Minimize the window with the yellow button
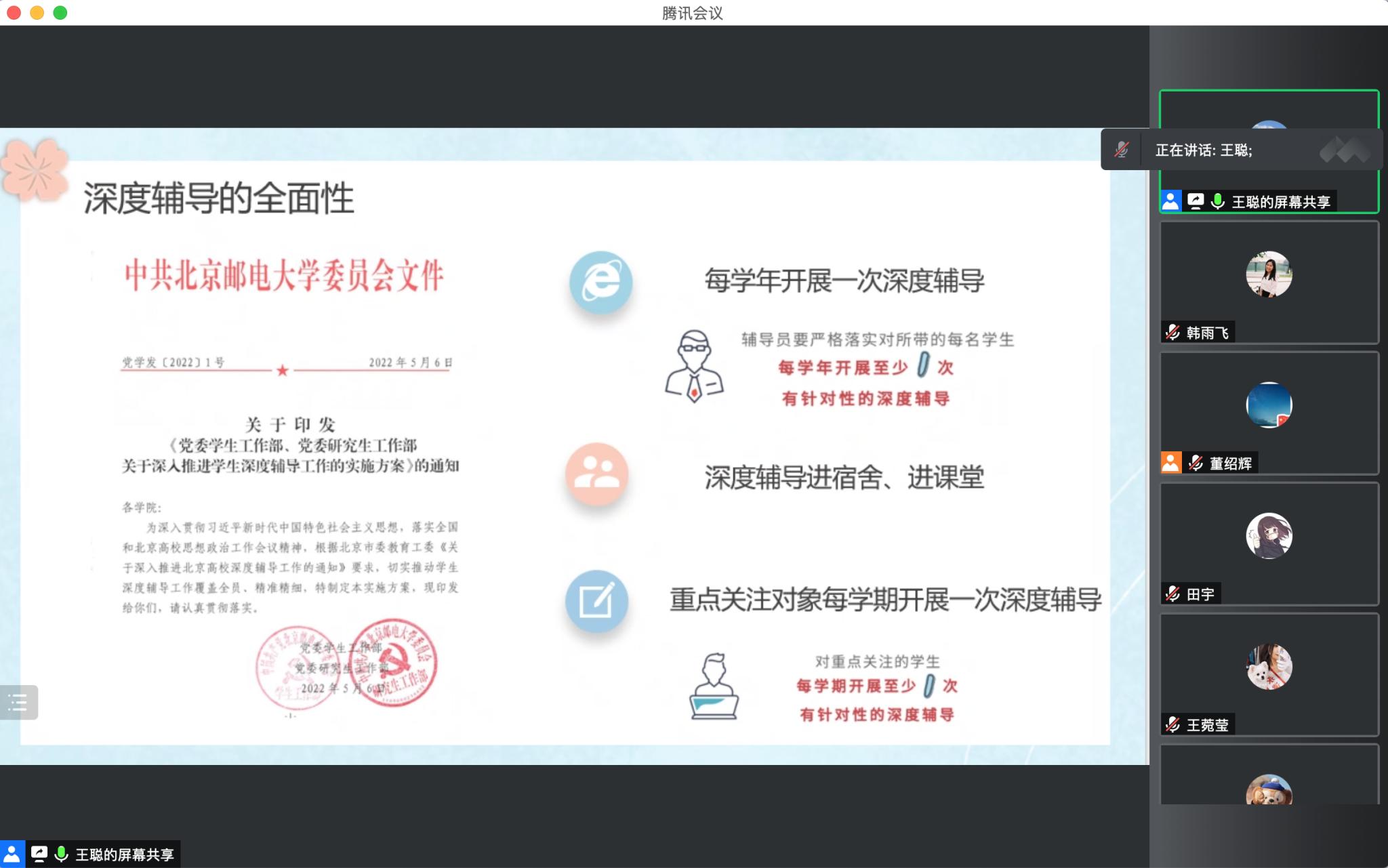 tap(37, 12)
